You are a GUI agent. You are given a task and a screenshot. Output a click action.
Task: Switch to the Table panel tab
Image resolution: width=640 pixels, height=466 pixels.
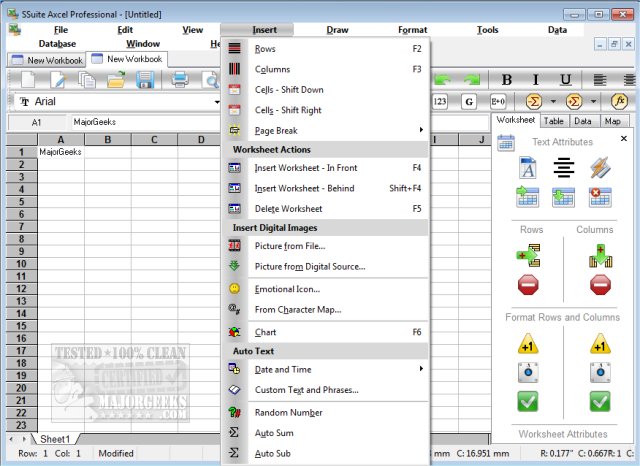553,121
